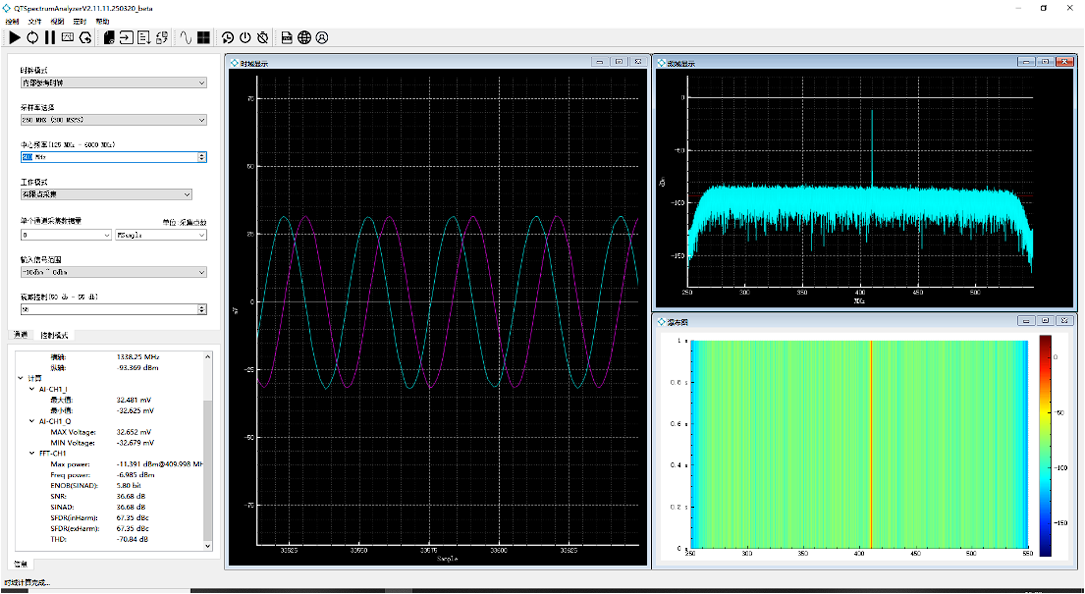1085x594 pixels.
Task: Pause acquisition with the pause icon
Action: point(50,37)
